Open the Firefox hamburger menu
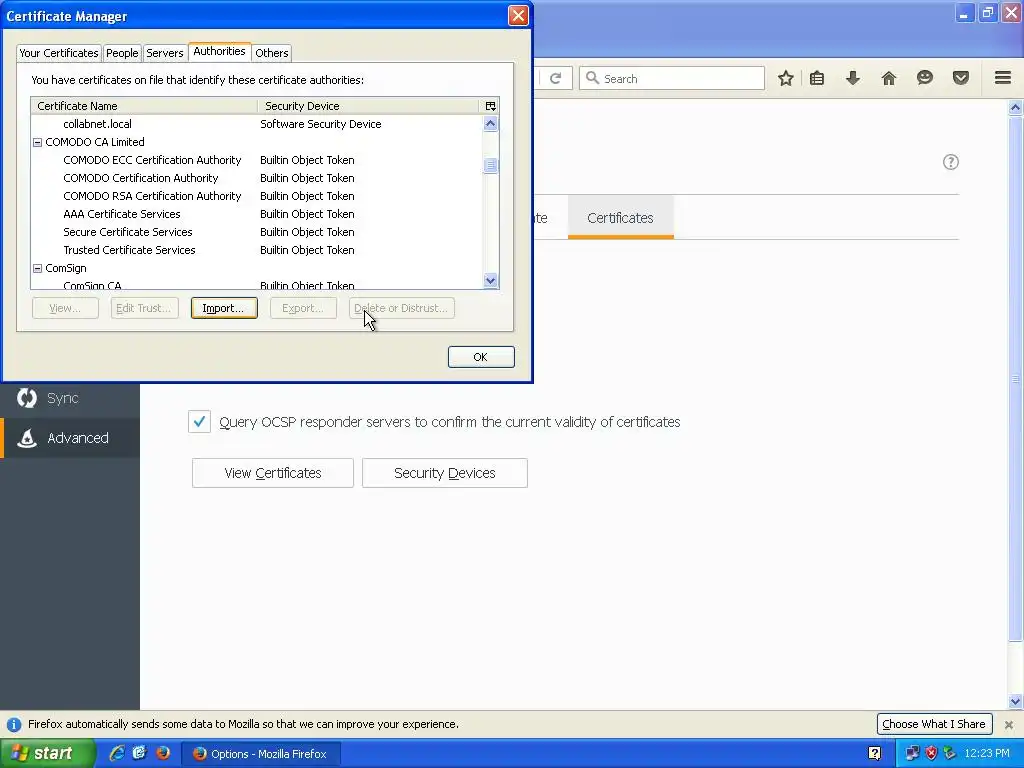 tap(1003, 78)
